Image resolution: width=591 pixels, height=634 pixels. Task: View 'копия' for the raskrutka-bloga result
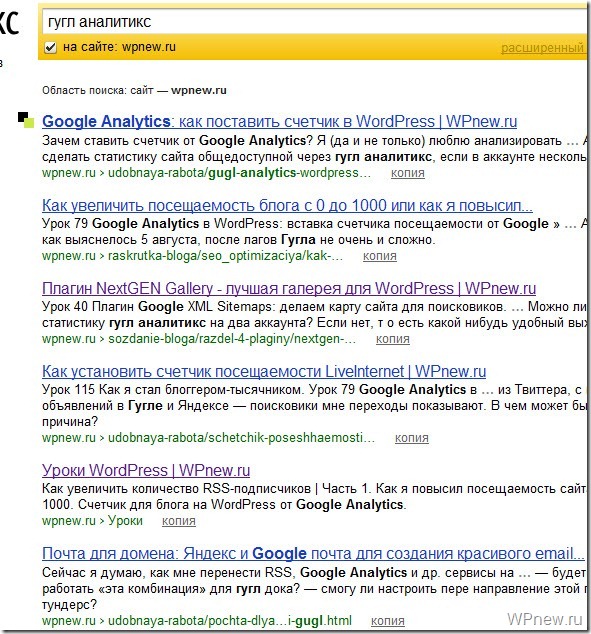tap(380, 256)
